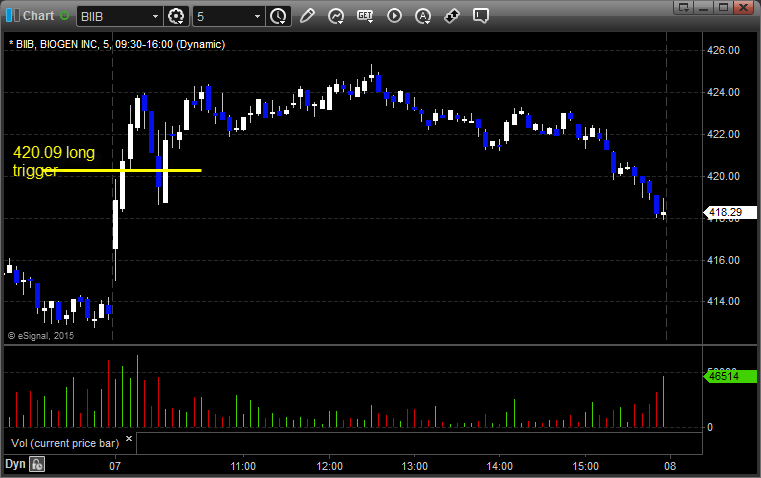The width and height of the screenshot is (761, 478).
Task: Minimize the chart window
Action: pos(704,7)
